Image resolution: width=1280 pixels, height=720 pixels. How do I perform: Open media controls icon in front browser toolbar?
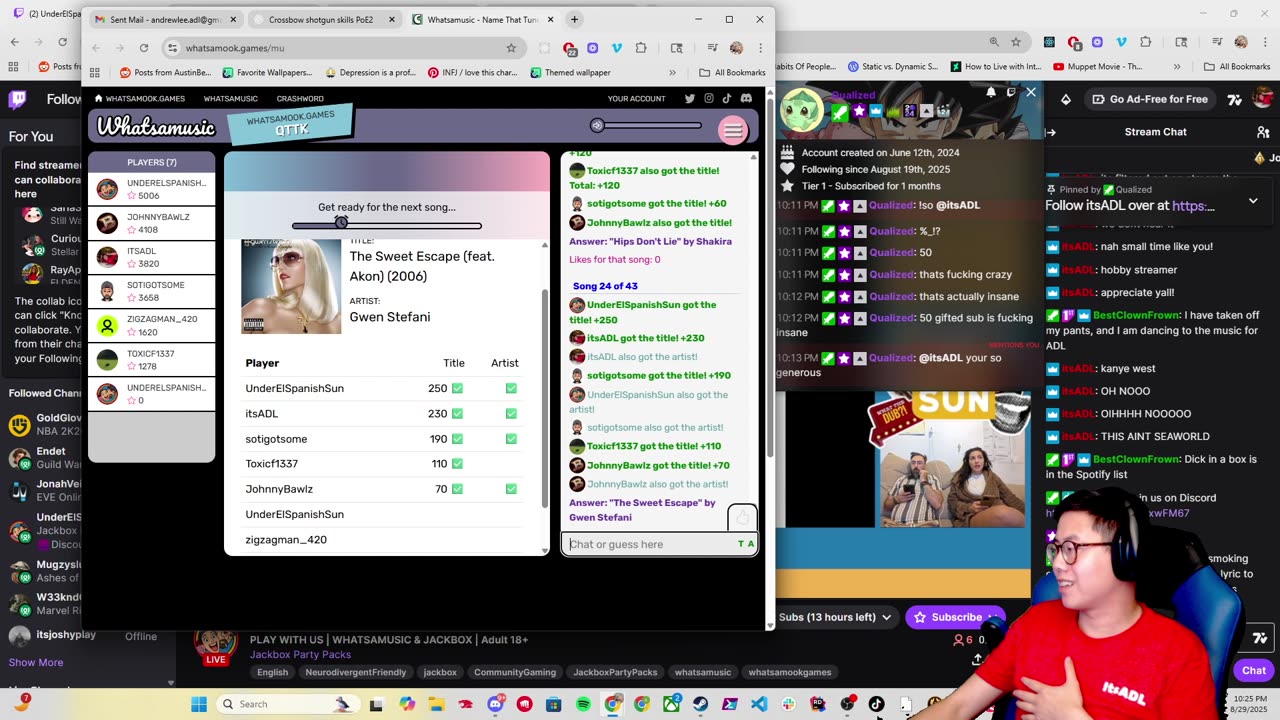coord(712,48)
